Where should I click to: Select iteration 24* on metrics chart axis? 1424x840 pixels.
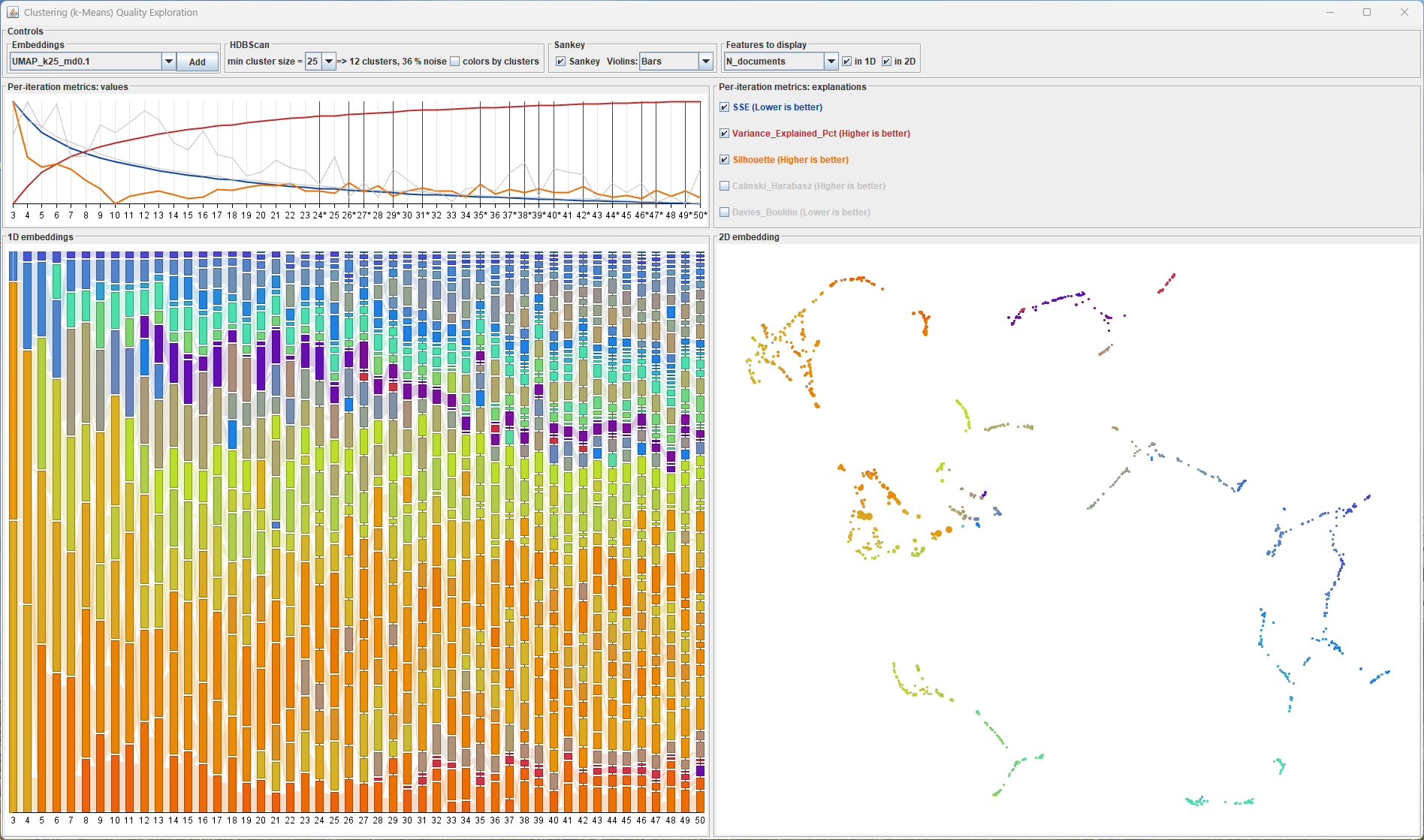[x=319, y=215]
